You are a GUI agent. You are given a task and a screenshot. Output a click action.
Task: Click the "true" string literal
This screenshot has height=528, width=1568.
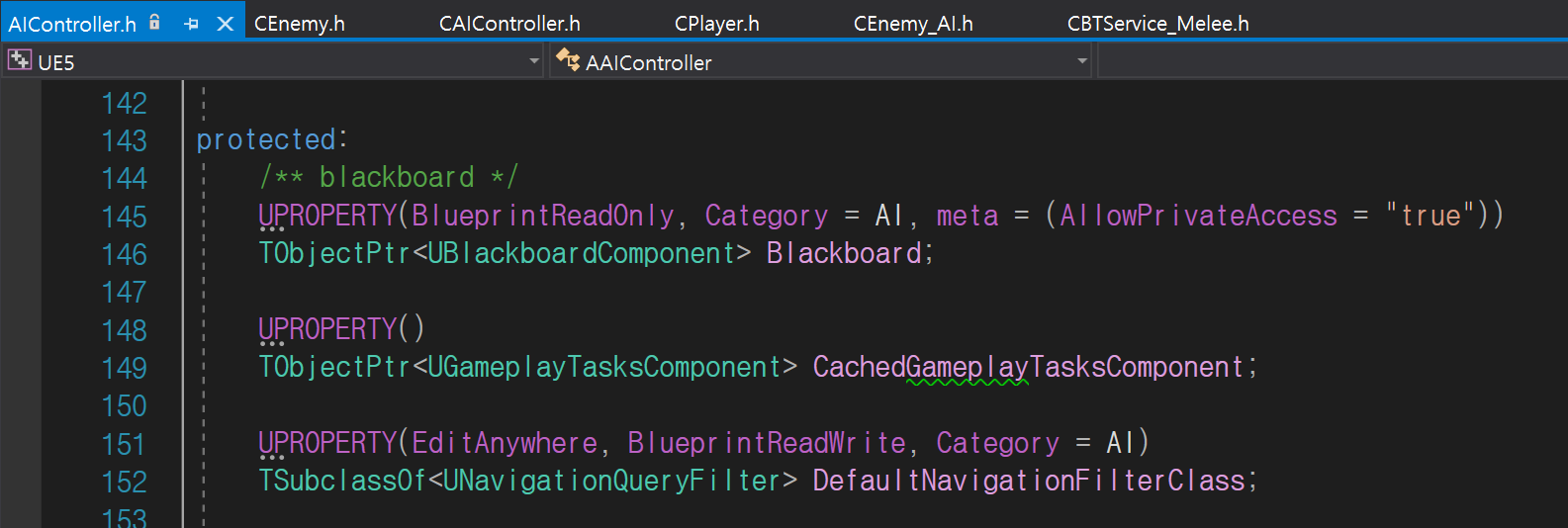(1430, 215)
